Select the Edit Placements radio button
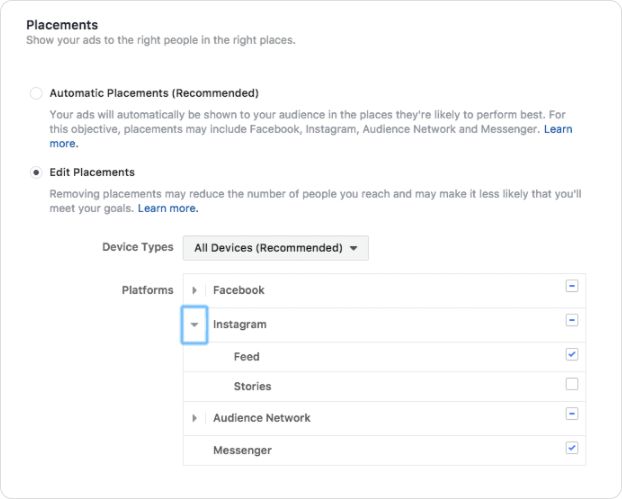Image resolution: width=622 pixels, height=499 pixels. [37, 172]
